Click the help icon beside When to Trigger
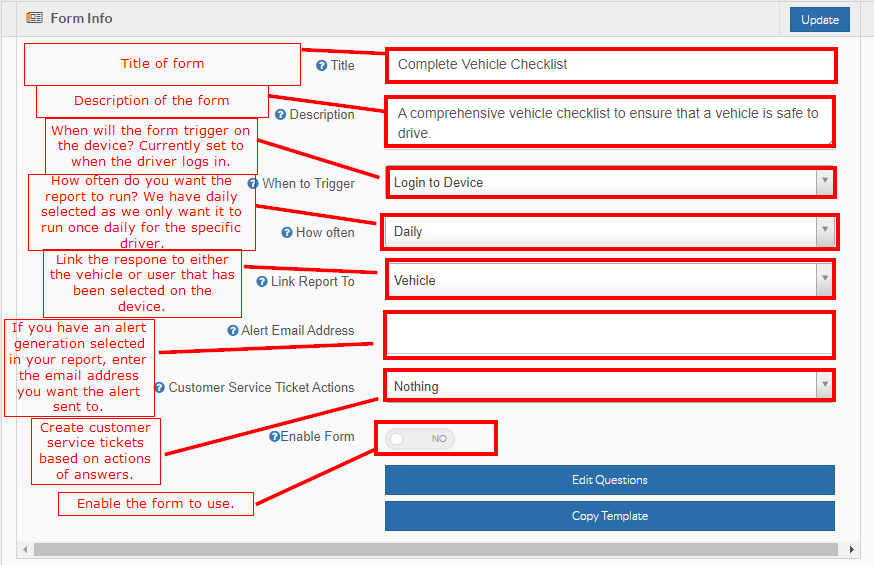This screenshot has width=874, height=565. pos(253,183)
